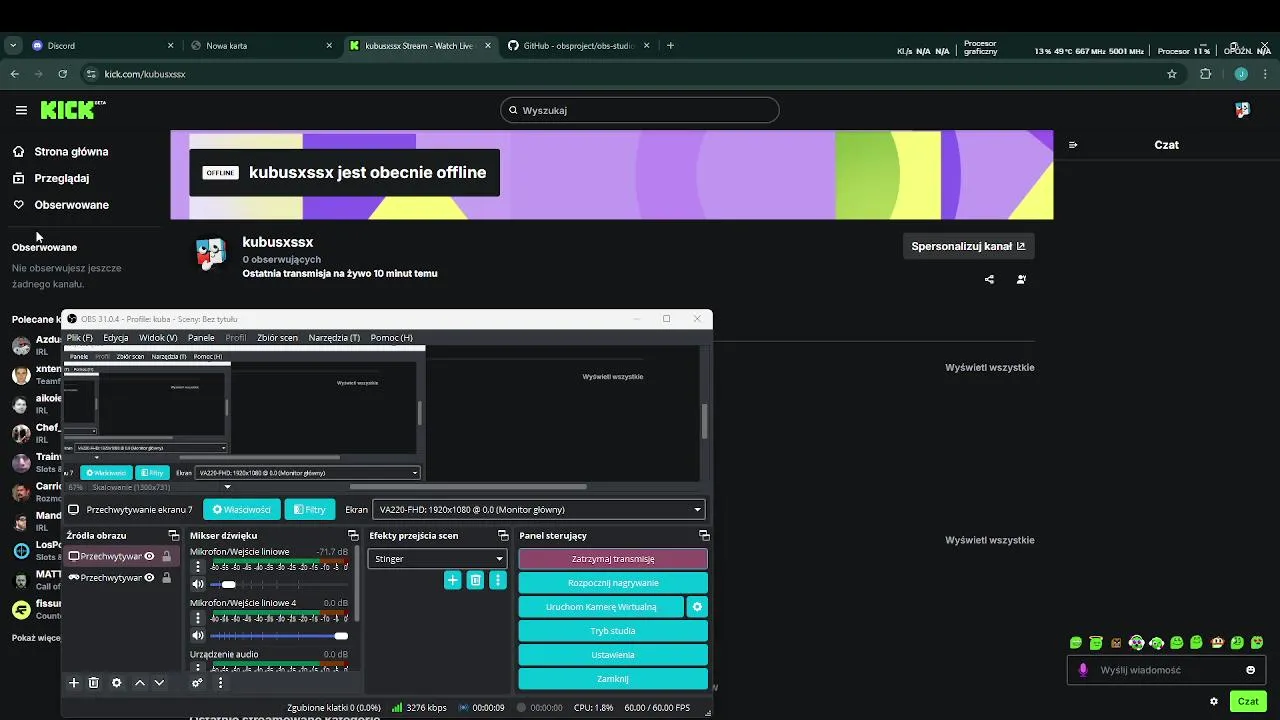Open options dots for Mikrofon/Wejście liniowe
Image resolution: width=1280 pixels, height=720 pixels.
pos(198,567)
